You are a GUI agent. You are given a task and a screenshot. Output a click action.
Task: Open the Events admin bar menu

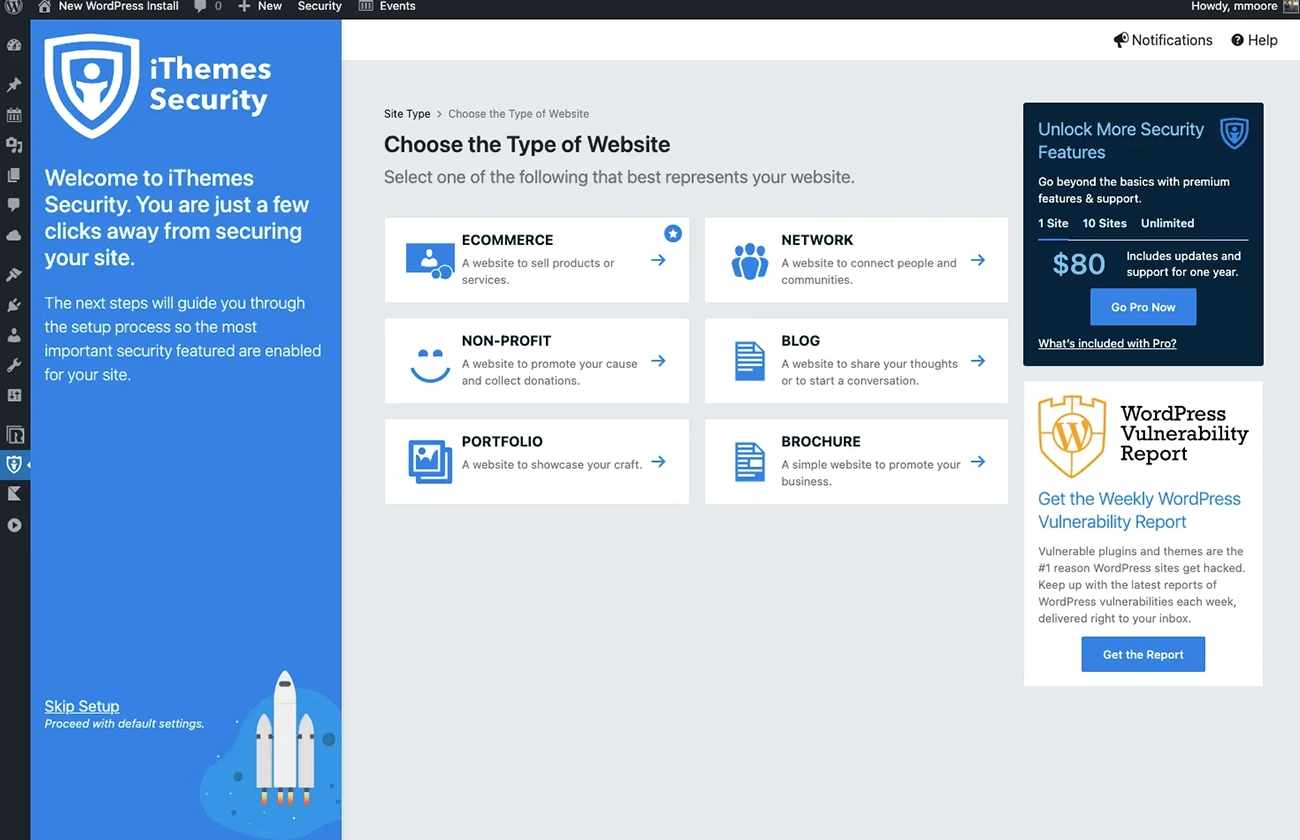(x=387, y=6)
